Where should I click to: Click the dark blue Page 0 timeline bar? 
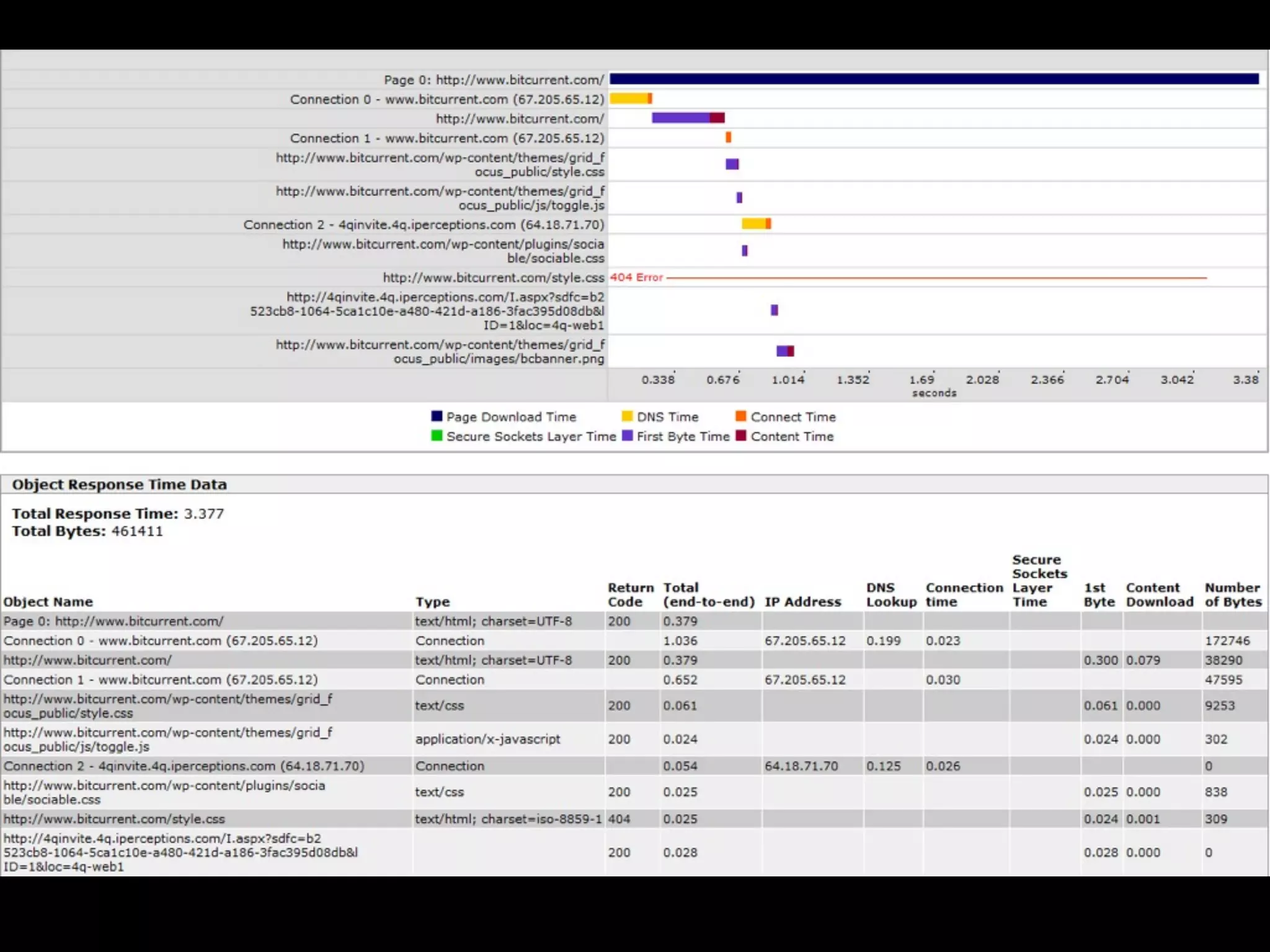[933, 79]
